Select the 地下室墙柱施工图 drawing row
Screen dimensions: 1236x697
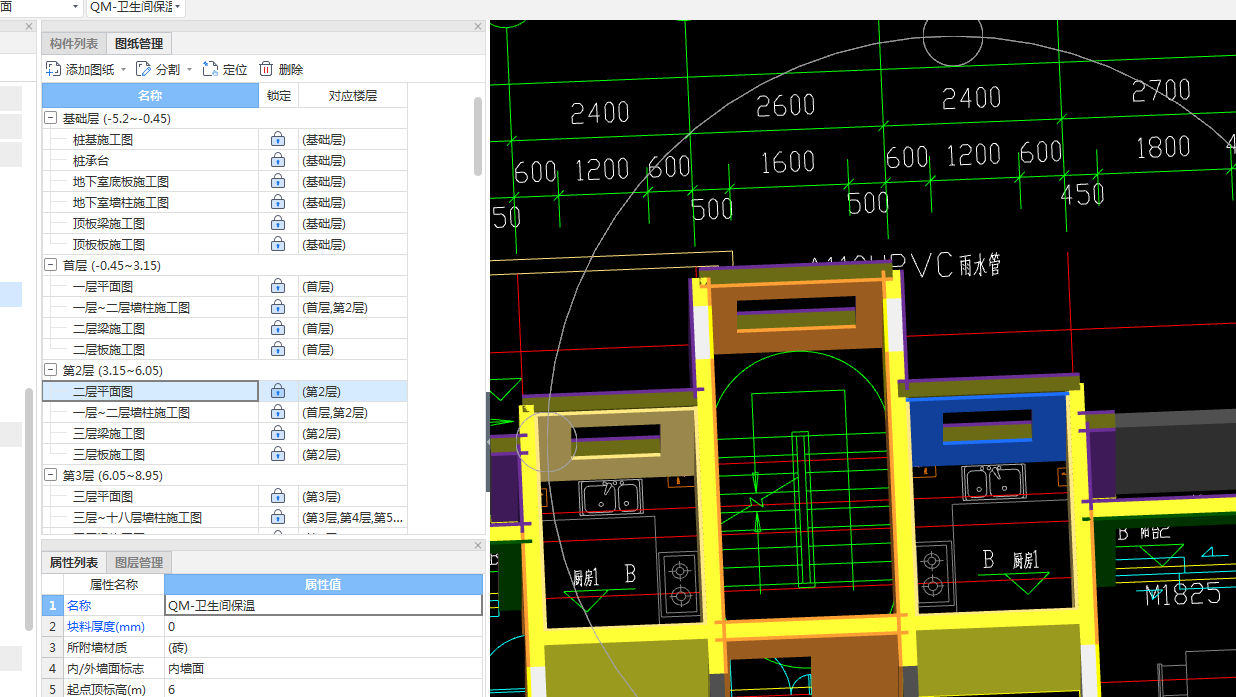224,203
